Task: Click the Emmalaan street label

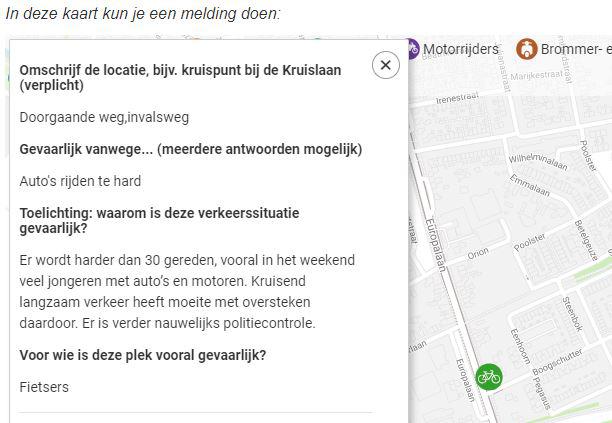Action: pos(529,185)
